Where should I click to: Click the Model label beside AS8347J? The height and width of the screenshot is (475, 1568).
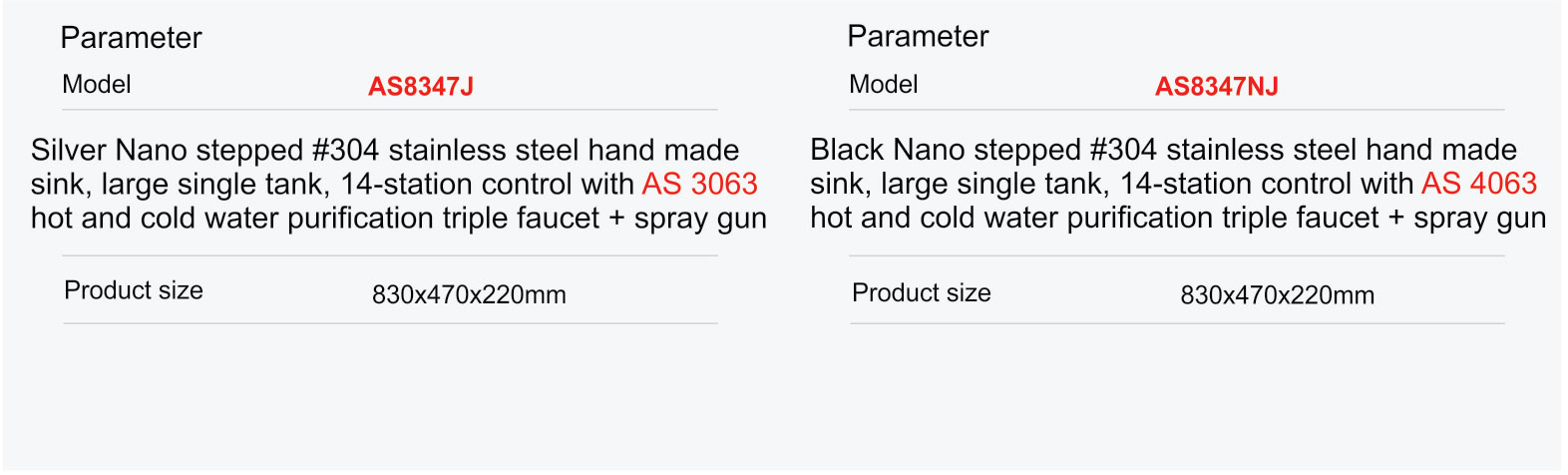tap(96, 85)
